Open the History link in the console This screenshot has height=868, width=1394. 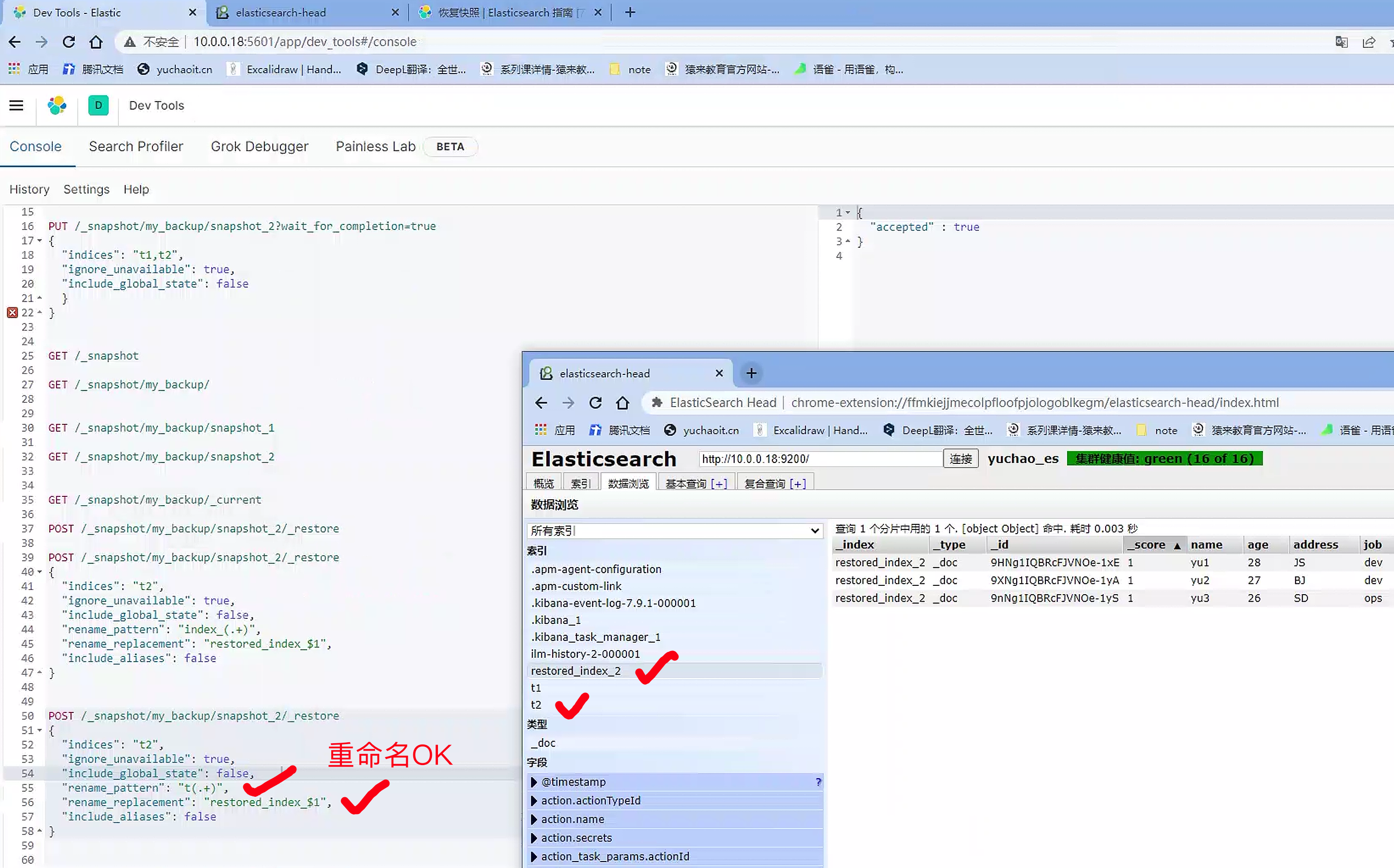29,190
